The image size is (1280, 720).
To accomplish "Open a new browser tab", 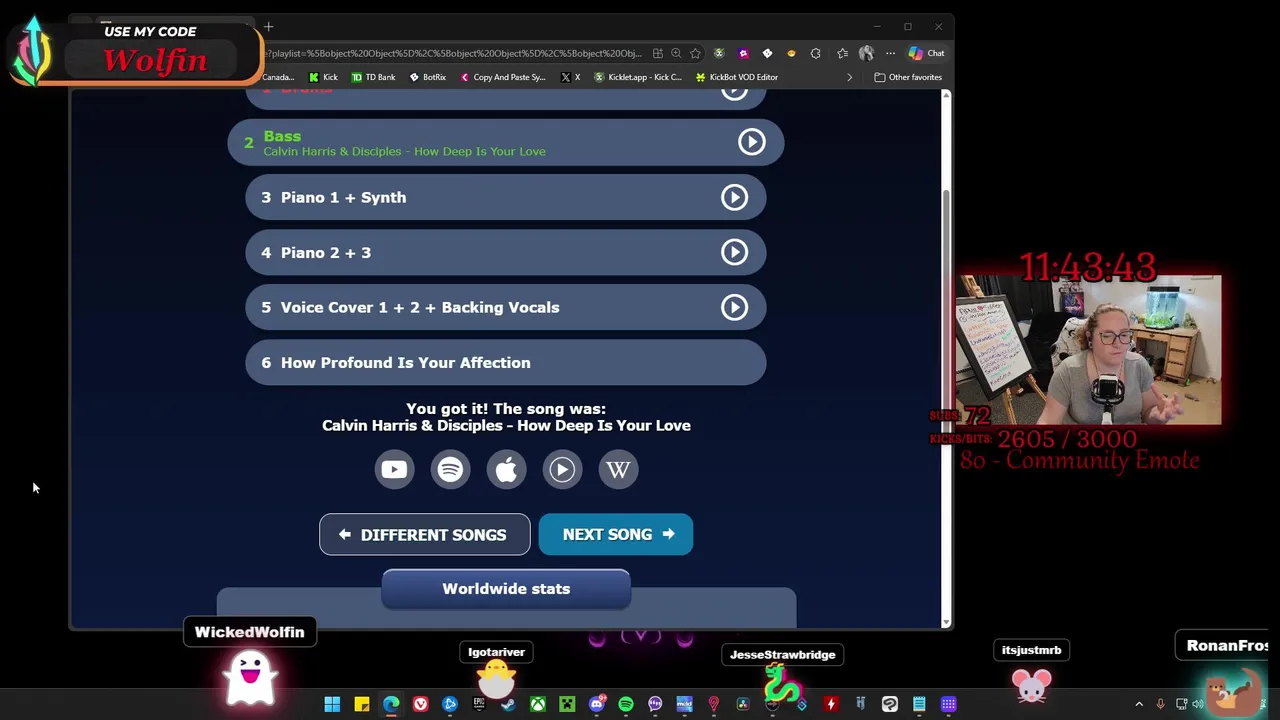I will [268, 27].
